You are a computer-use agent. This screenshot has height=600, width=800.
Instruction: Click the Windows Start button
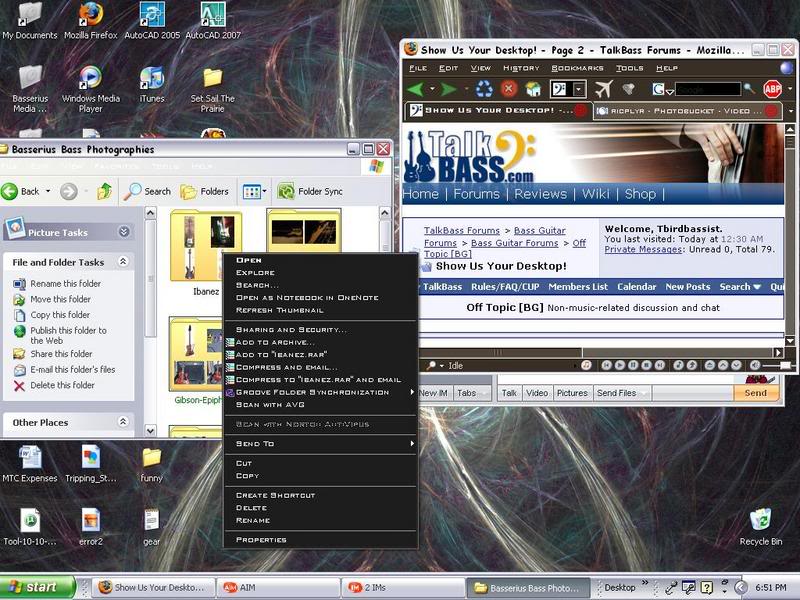[38, 587]
